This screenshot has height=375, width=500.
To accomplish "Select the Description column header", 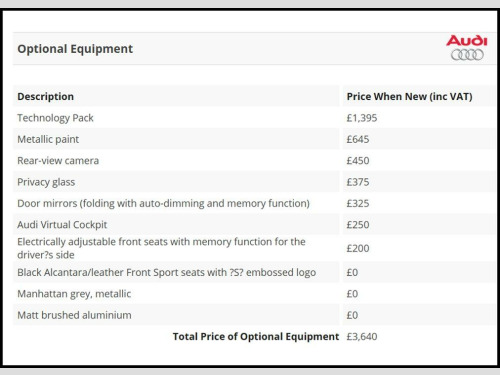I will [x=45, y=96].
